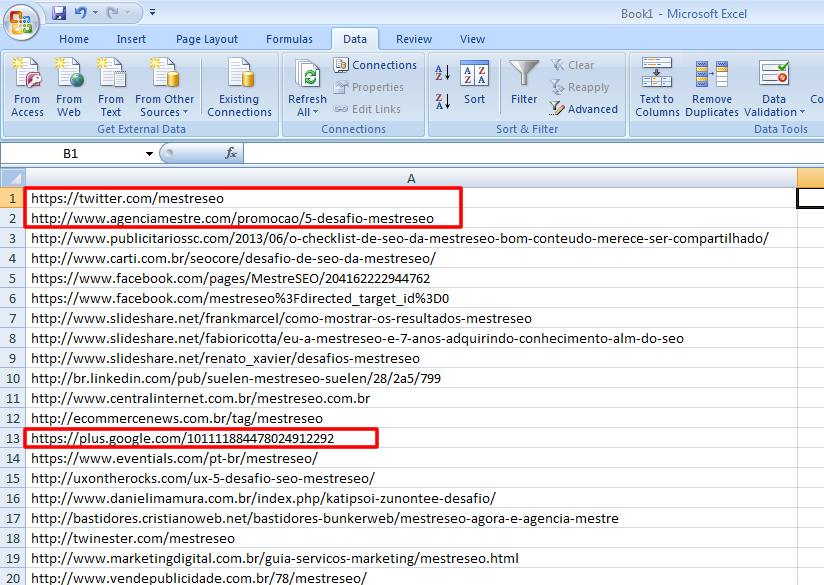Sort column Z to A descending

pos(443,101)
